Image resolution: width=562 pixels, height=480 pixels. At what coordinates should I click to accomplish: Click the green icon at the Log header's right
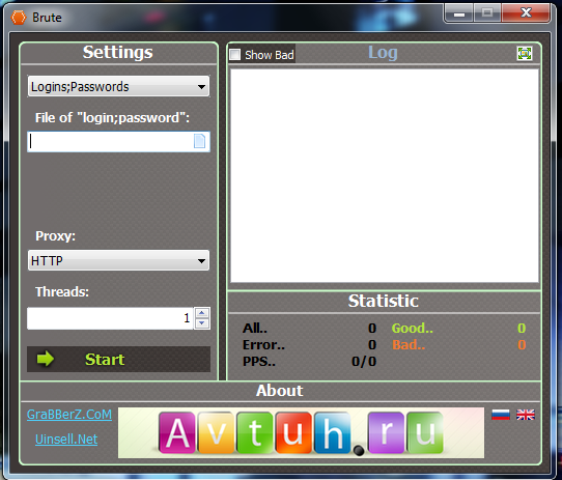[524, 53]
